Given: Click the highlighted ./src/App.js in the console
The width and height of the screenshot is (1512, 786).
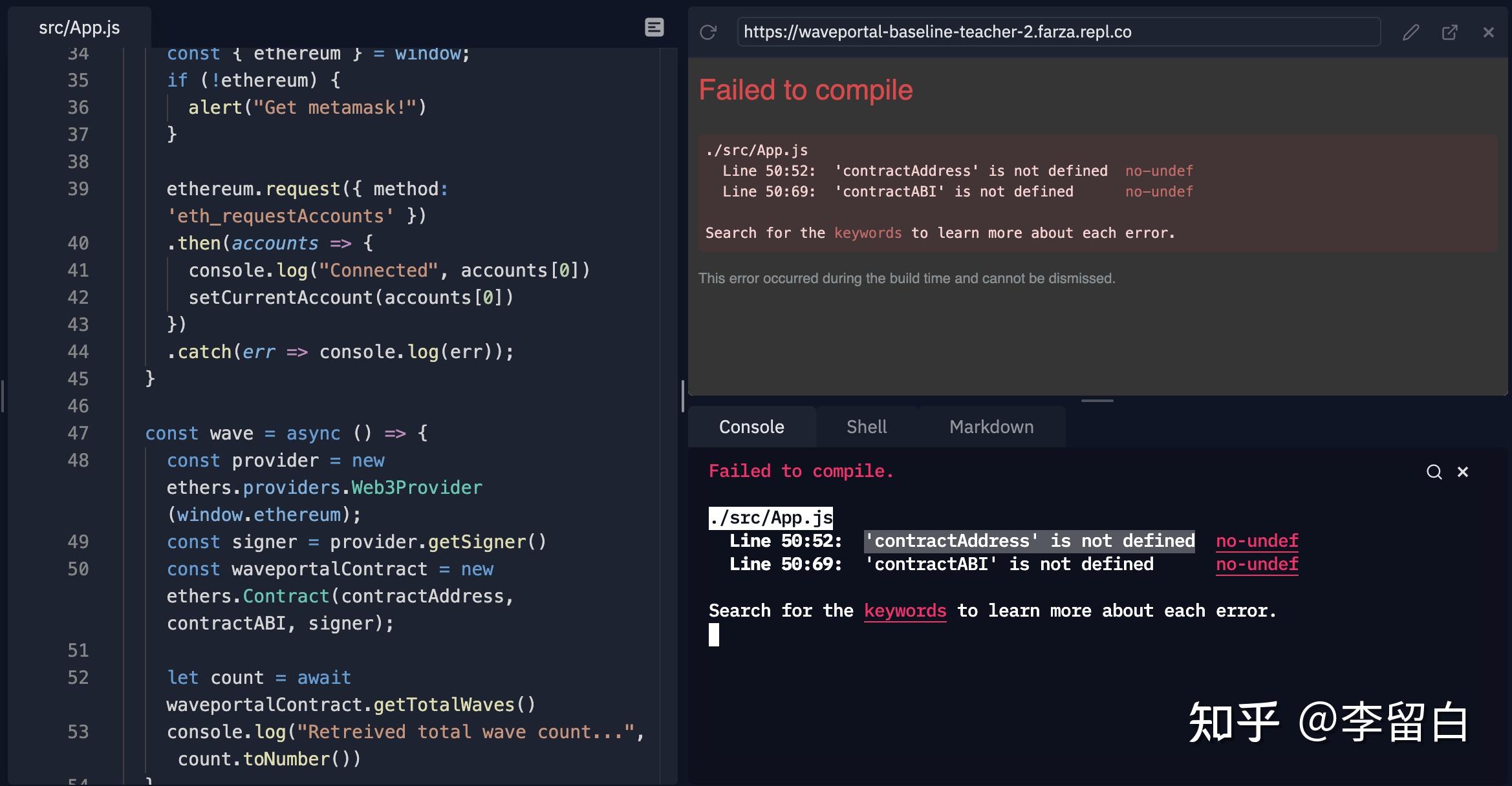Looking at the screenshot, I should 771,518.
